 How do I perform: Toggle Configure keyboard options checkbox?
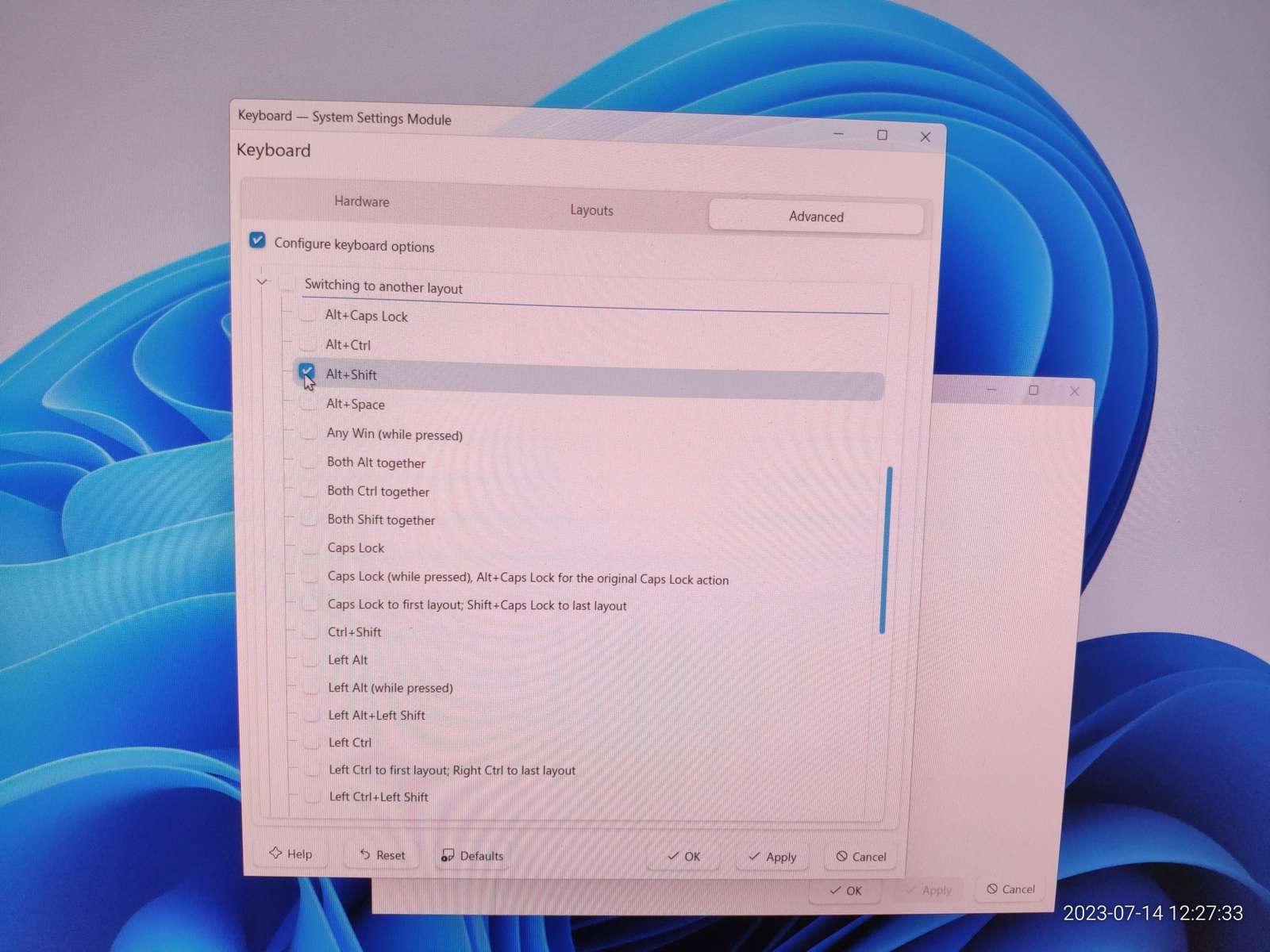click(x=257, y=240)
